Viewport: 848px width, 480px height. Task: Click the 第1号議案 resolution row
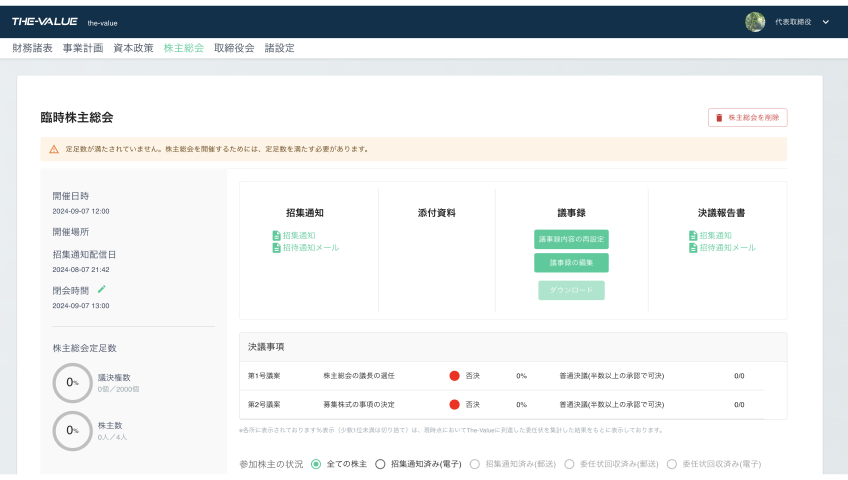coord(501,376)
